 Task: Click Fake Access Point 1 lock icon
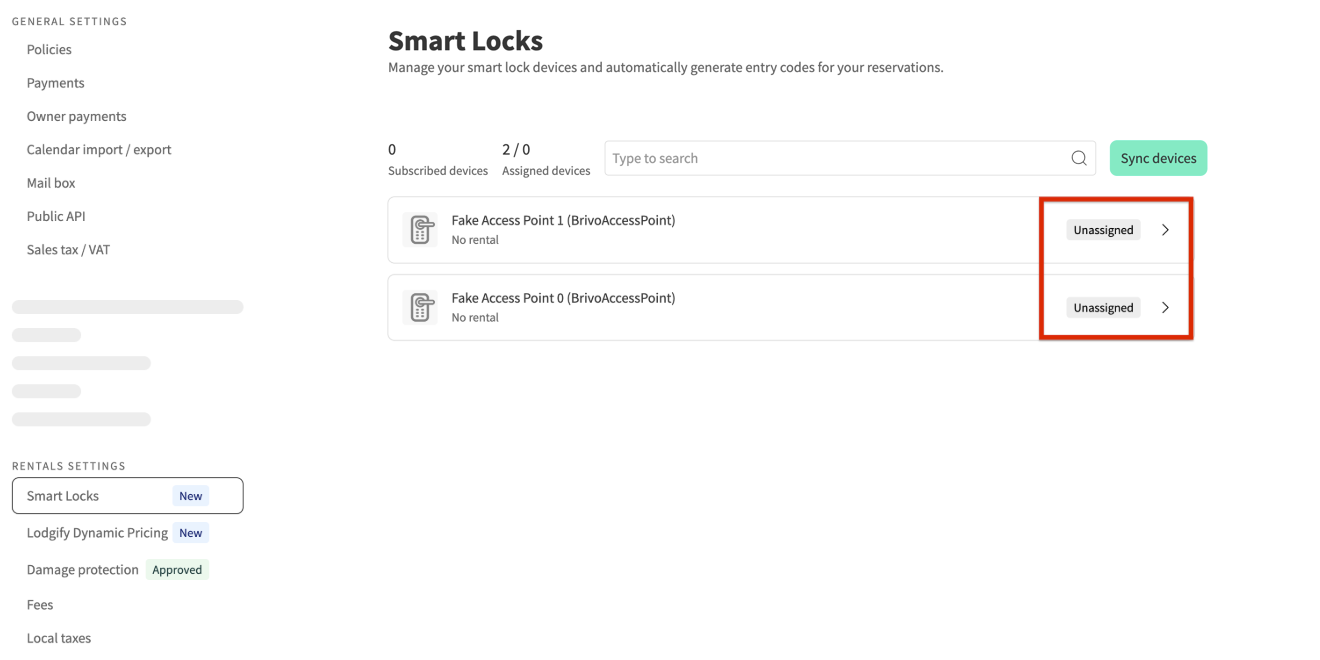tap(420, 230)
